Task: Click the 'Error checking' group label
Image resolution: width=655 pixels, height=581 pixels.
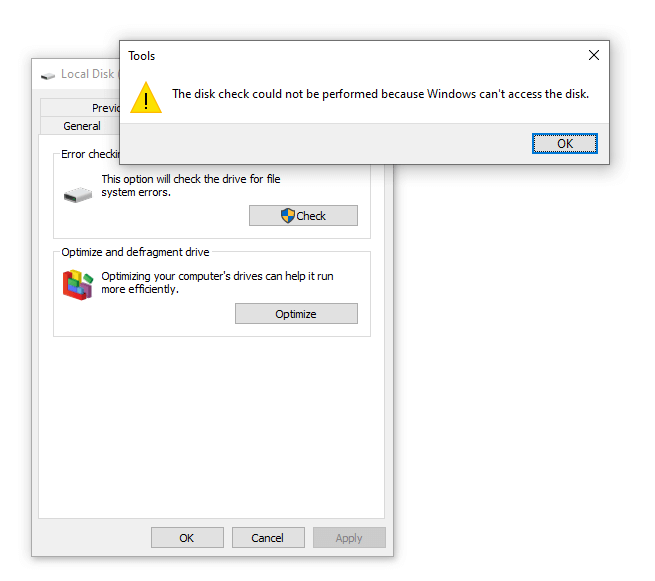Action: pos(91,154)
